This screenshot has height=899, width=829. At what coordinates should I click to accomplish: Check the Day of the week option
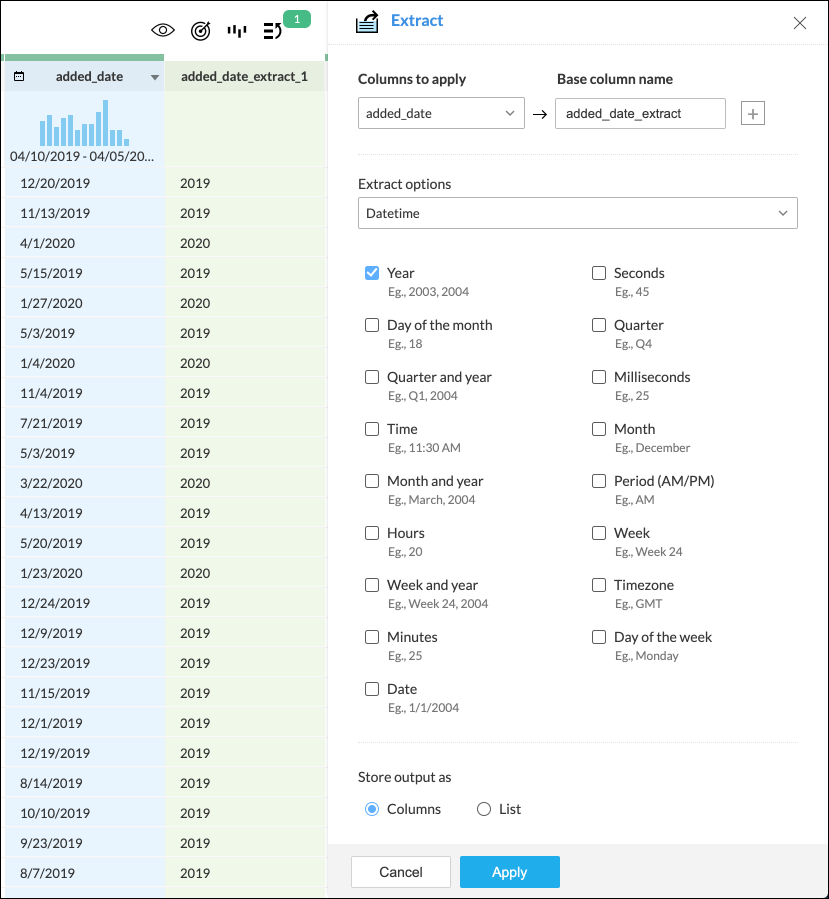(x=599, y=637)
